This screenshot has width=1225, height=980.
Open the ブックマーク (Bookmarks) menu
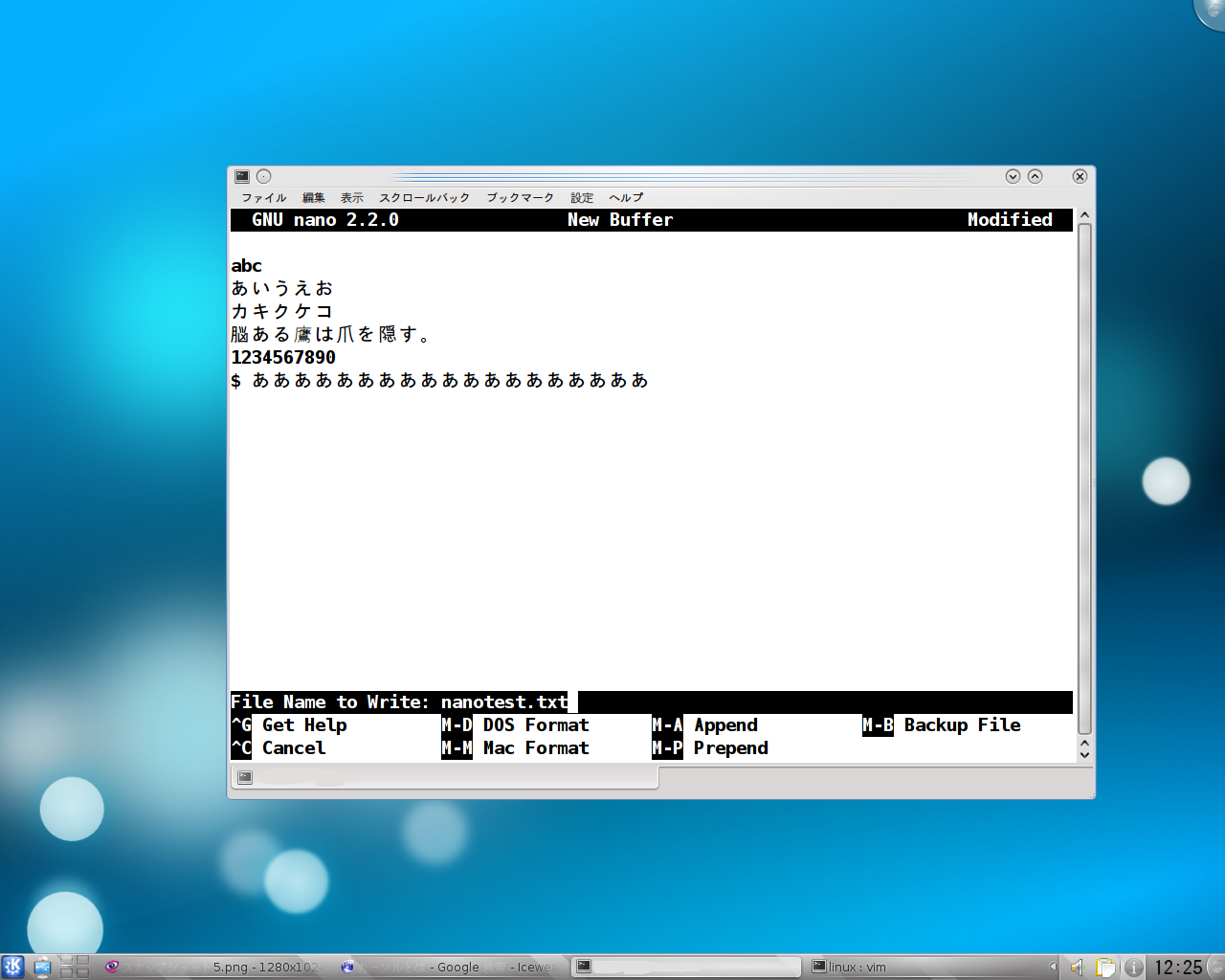pos(520,198)
